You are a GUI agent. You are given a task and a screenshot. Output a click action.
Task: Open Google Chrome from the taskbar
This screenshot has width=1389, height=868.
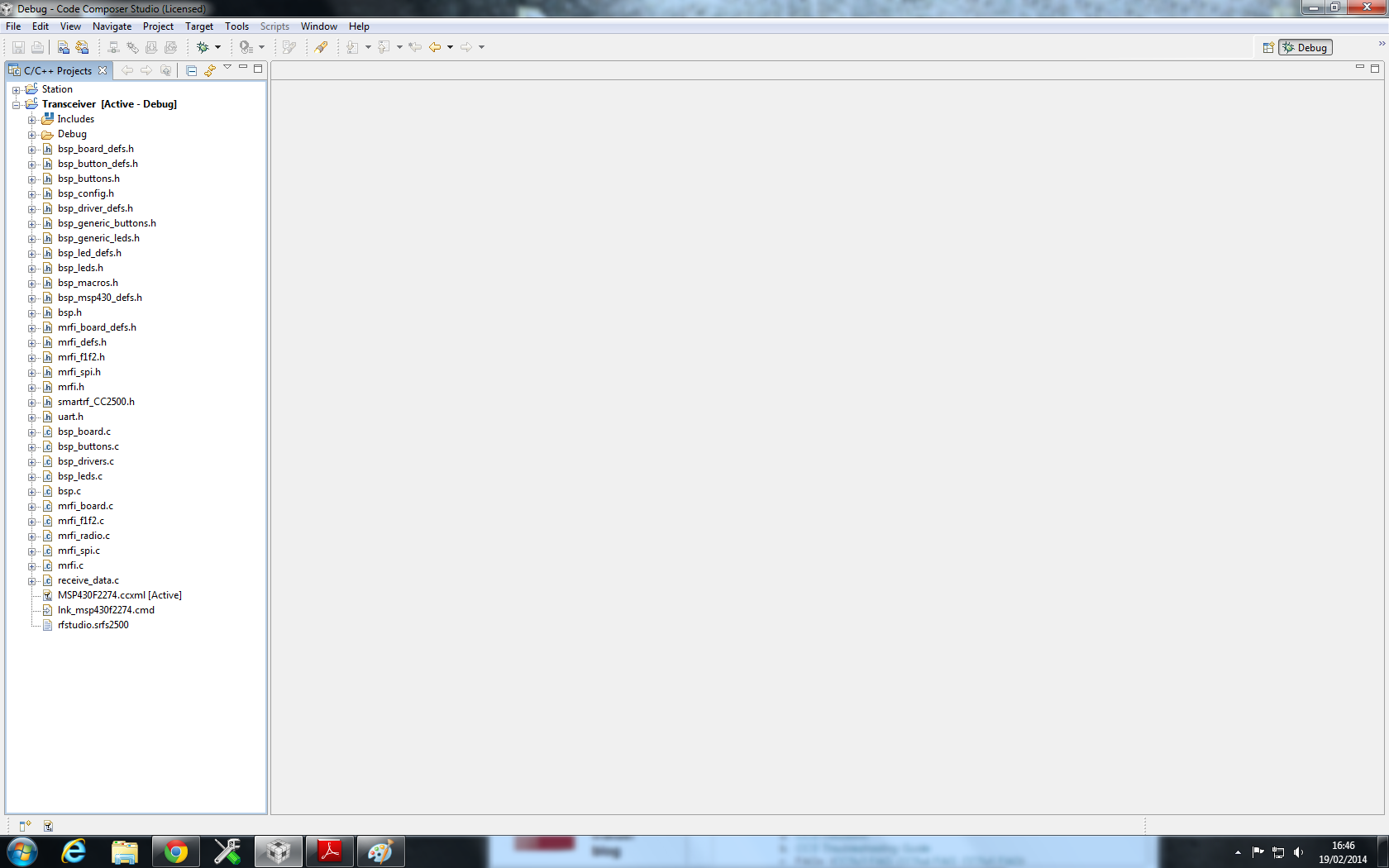pyautogui.click(x=175, y=851)
